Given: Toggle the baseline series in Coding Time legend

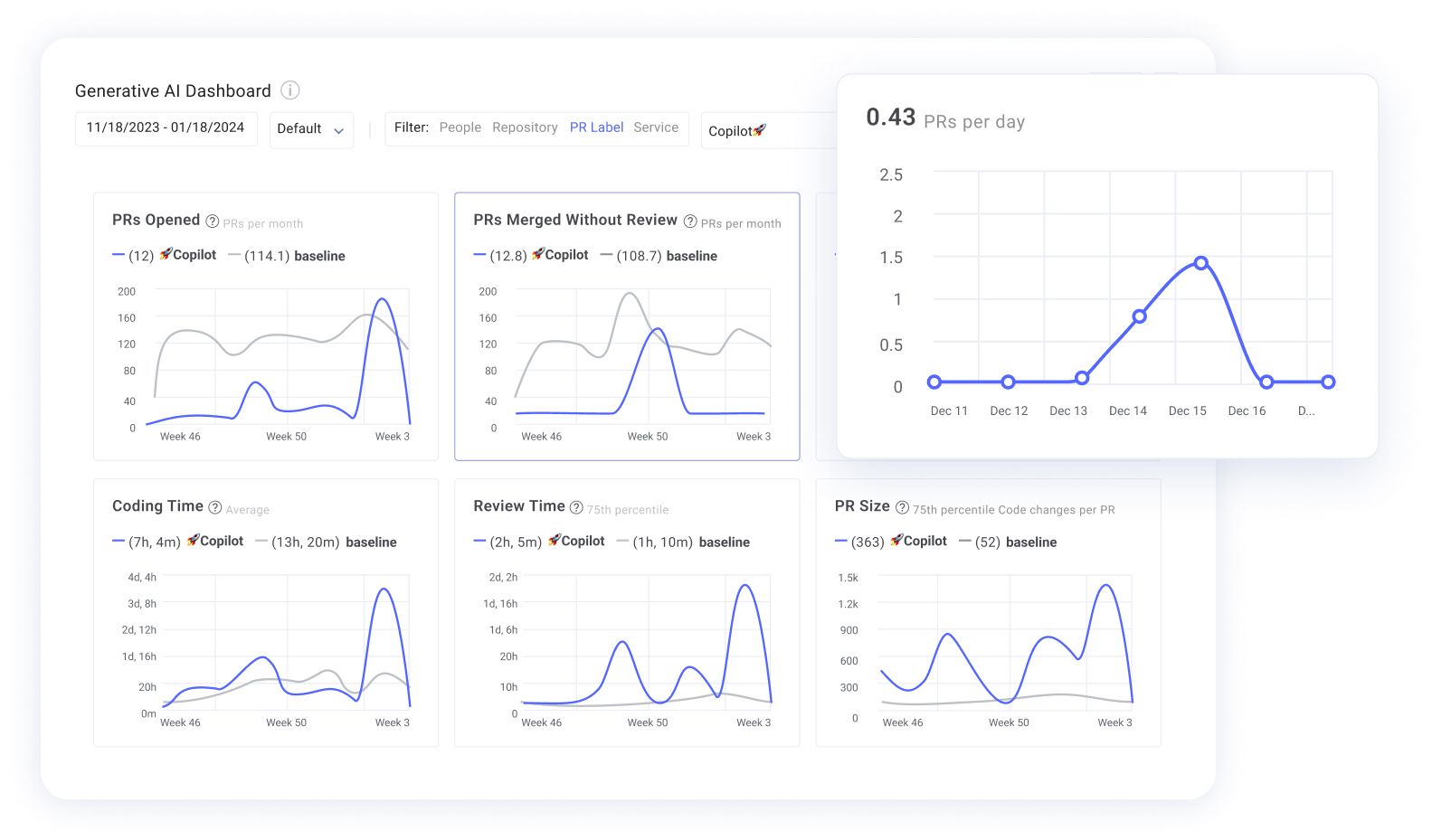Looking at the screenshot, I should (326, 543).
